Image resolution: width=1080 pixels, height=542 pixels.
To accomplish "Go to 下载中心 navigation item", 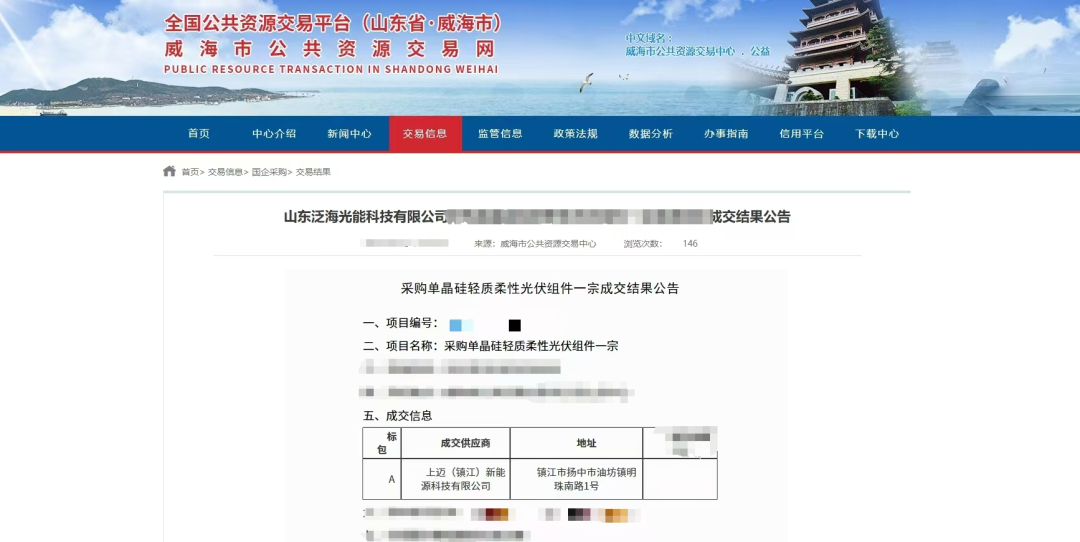I will [877, 134].
